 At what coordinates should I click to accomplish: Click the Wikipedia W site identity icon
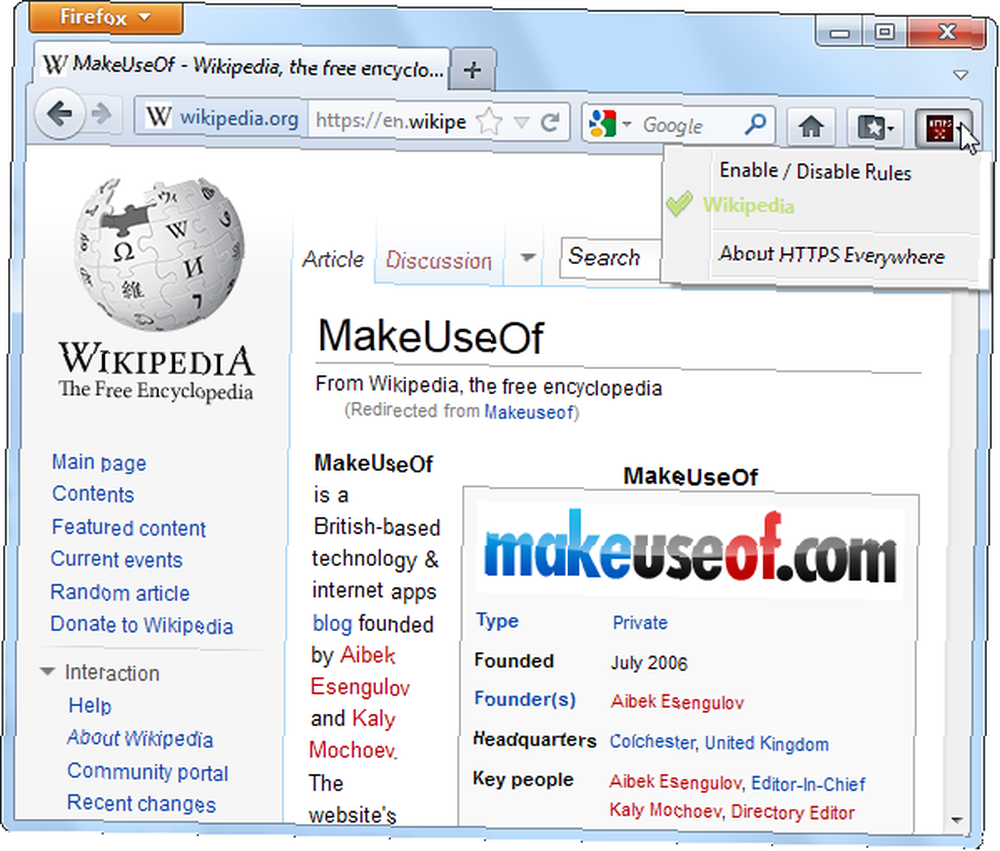158,117
